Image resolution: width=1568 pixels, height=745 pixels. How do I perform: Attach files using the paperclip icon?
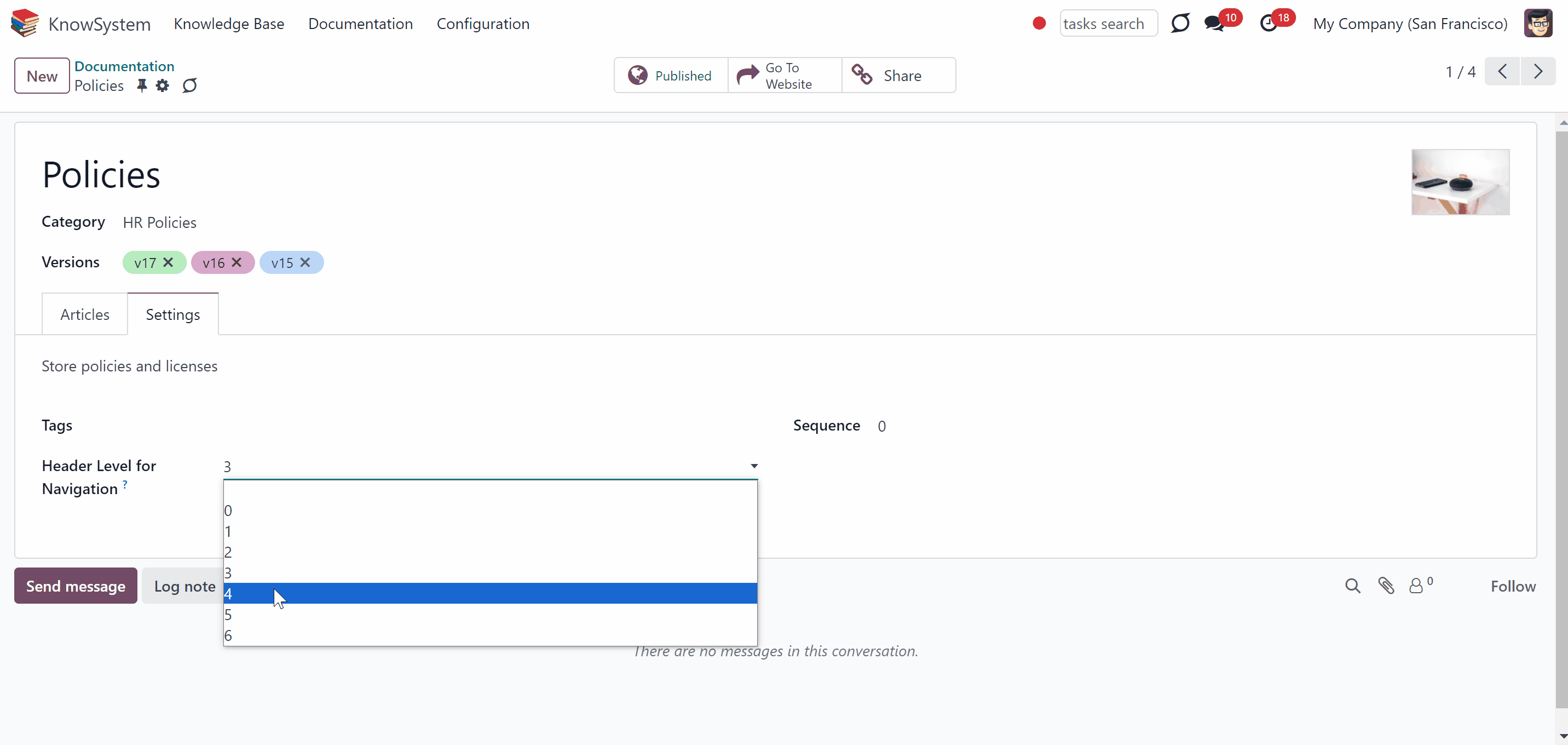(1386, 586)
